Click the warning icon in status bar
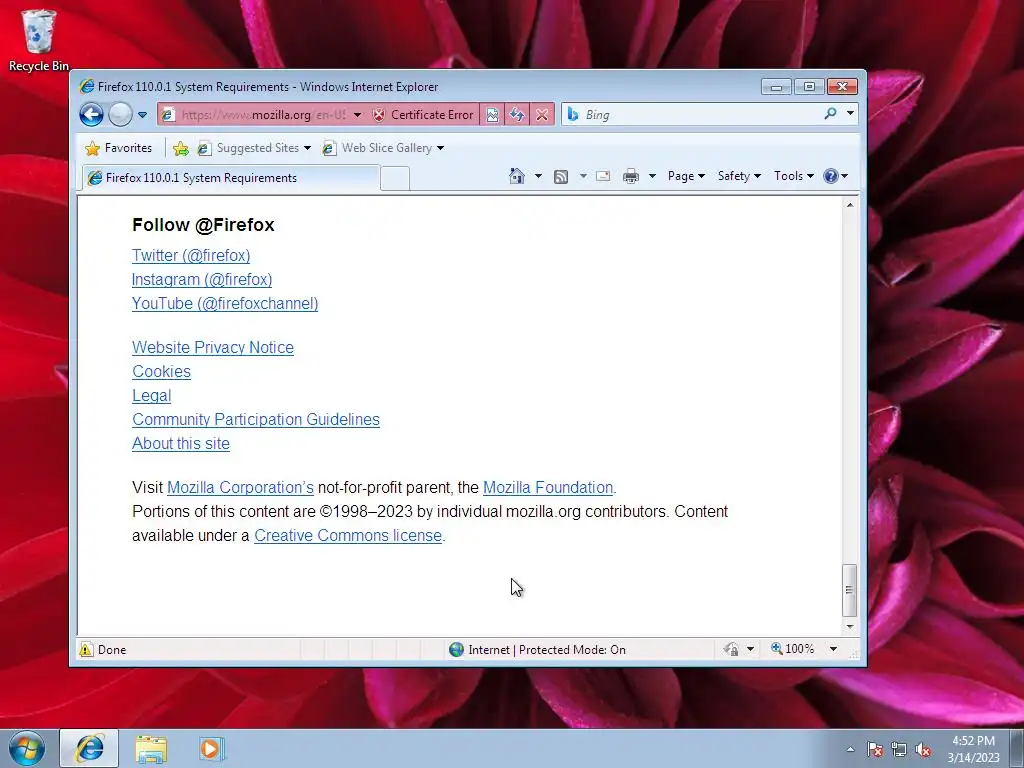Viewport: 1024px width, 768px height. click(86, 650)
